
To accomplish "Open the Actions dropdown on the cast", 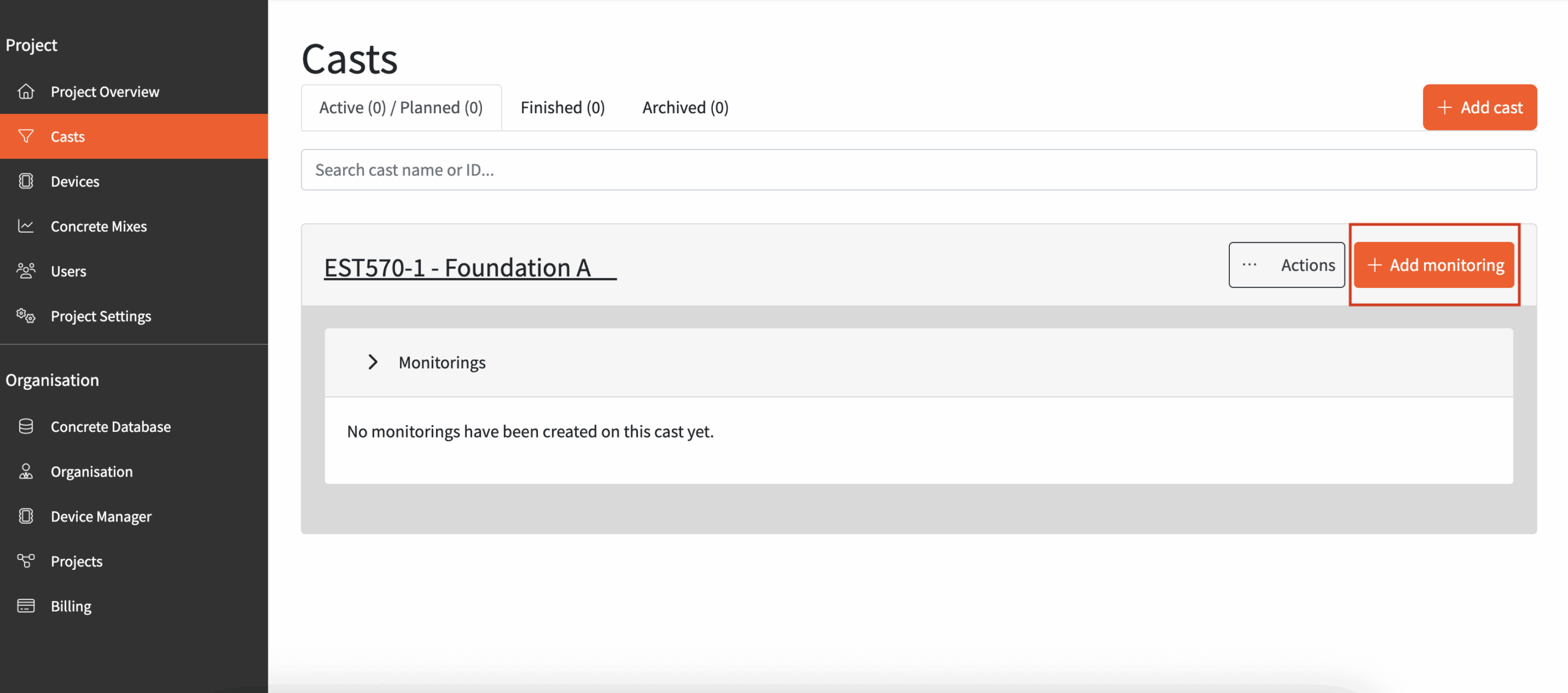I will (x=1286, y=265).
